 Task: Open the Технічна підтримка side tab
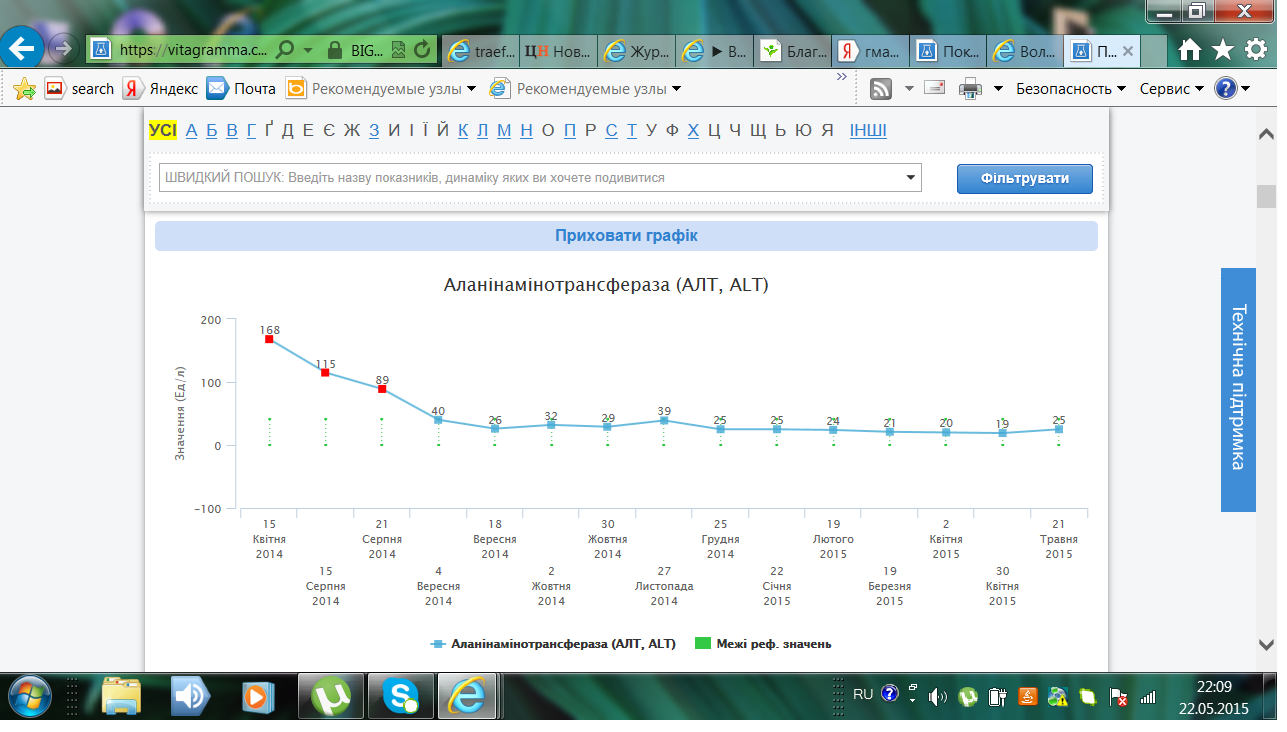[x=1238, y=390]
